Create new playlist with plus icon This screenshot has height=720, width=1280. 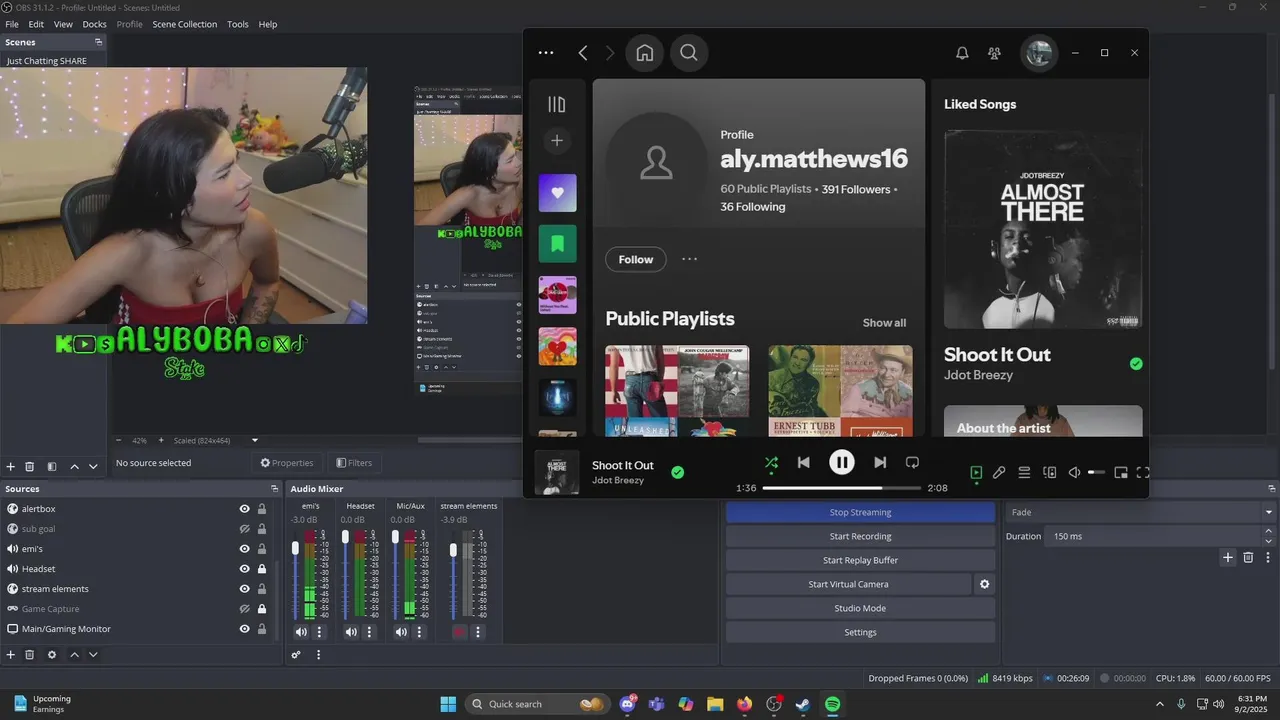coord(557,141)
